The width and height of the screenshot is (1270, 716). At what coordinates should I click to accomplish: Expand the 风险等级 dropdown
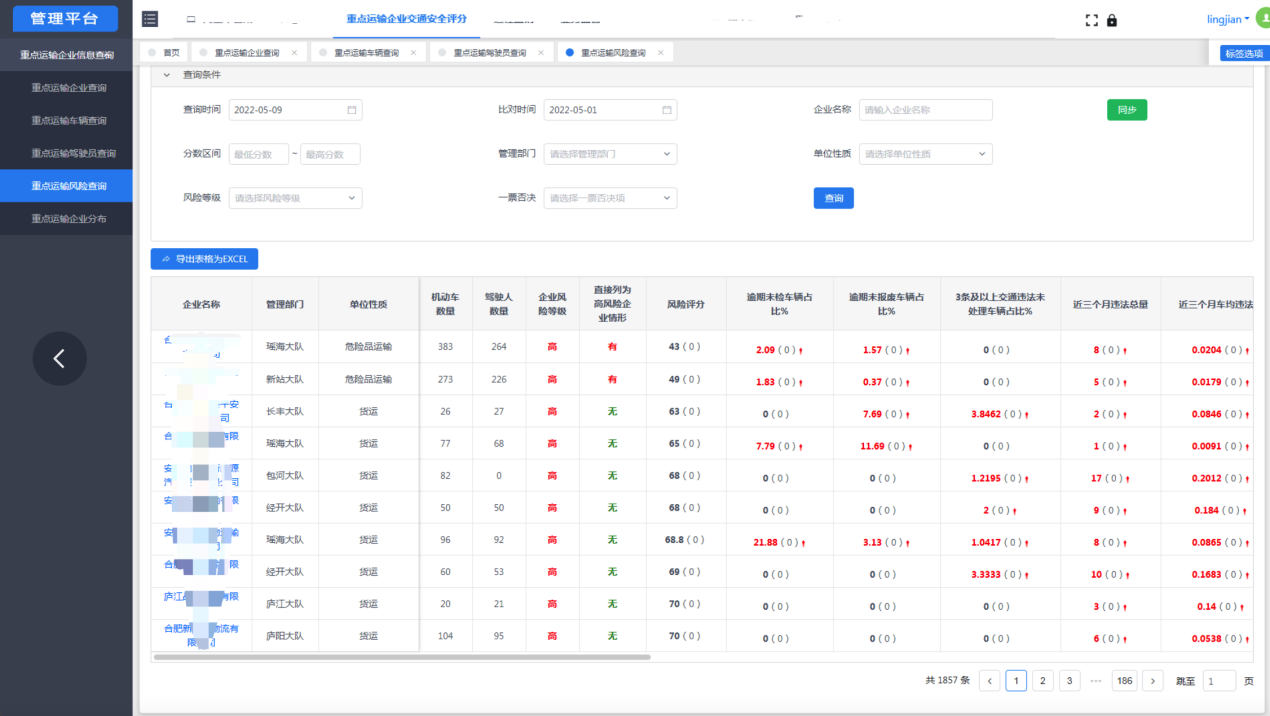pyautogui.click(x=295, y=198)
